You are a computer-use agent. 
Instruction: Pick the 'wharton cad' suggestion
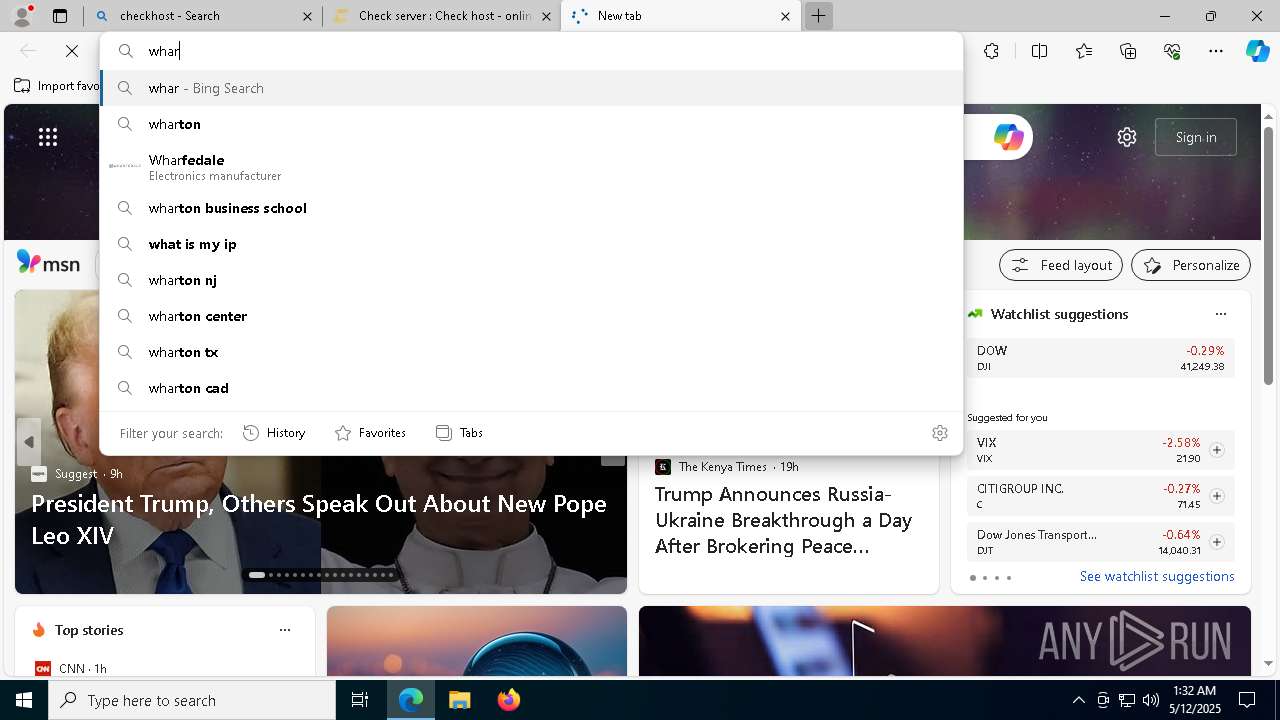[x=531, y=388]
